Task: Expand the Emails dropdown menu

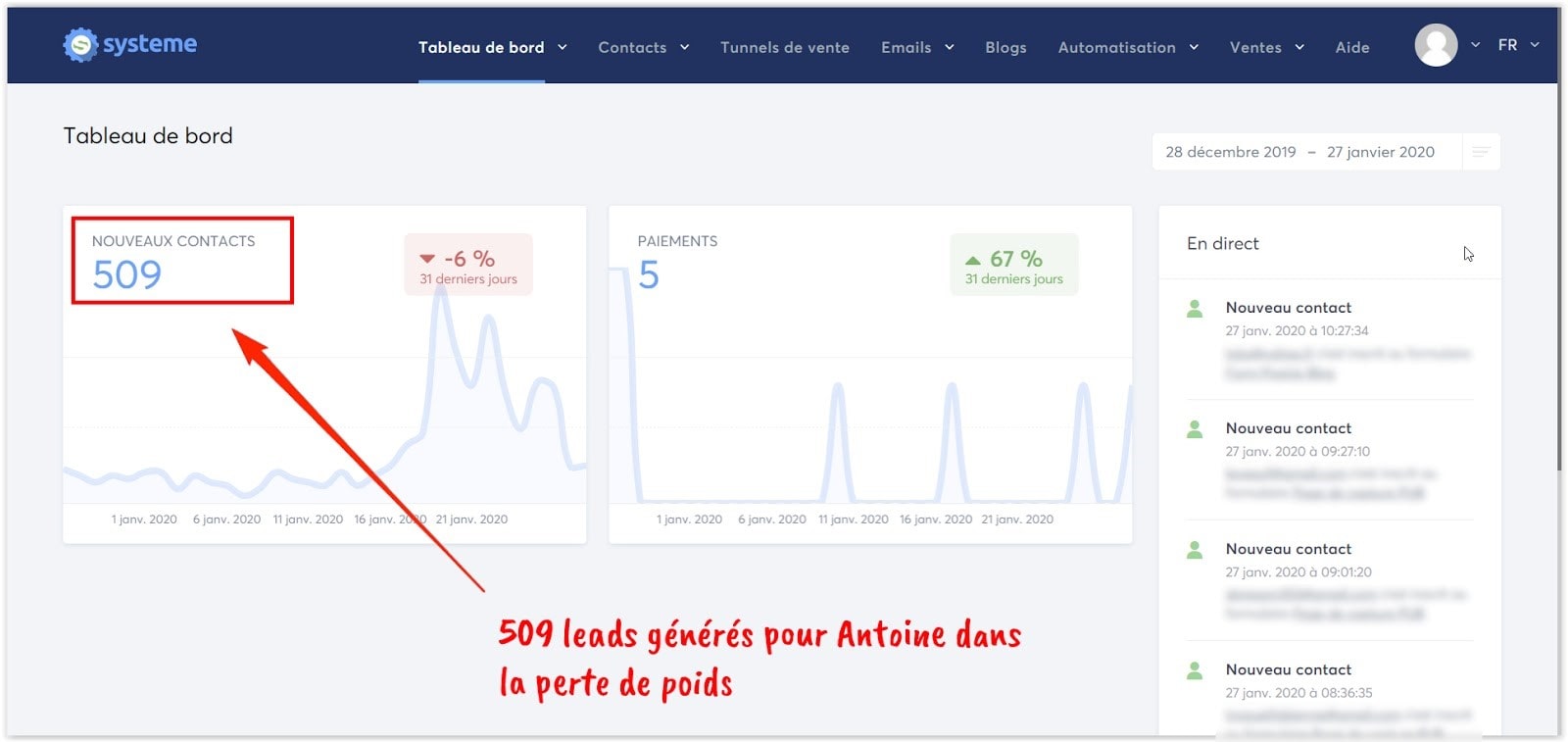Action: click(916, 47)
